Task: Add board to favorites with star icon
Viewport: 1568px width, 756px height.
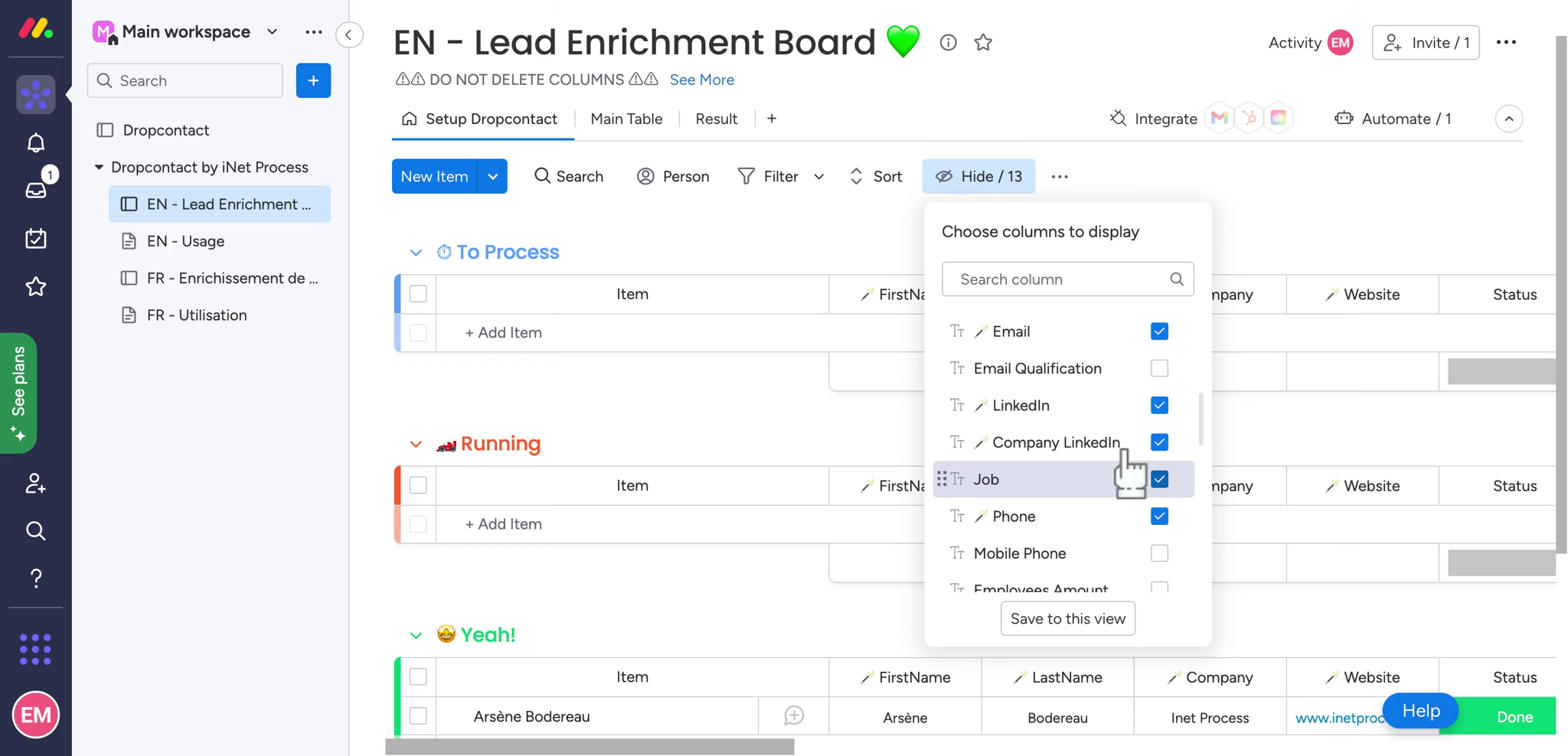Action: pyautogui.click(x=983, y=43)
